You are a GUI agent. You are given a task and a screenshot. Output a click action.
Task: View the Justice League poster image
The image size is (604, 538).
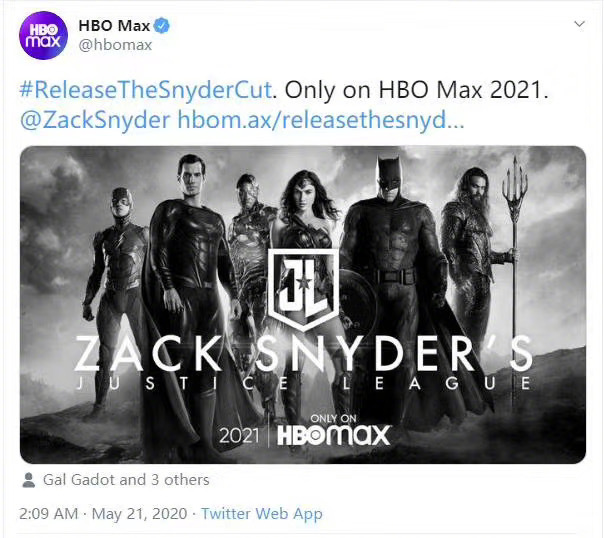tap(303, 305)
